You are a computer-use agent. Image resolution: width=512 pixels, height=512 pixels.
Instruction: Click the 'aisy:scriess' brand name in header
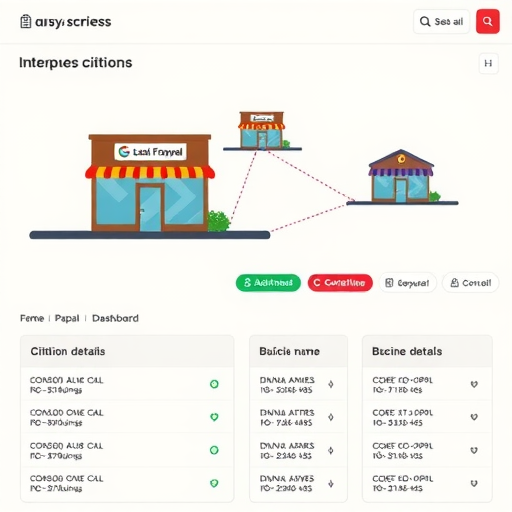click(x=73, y=22)
